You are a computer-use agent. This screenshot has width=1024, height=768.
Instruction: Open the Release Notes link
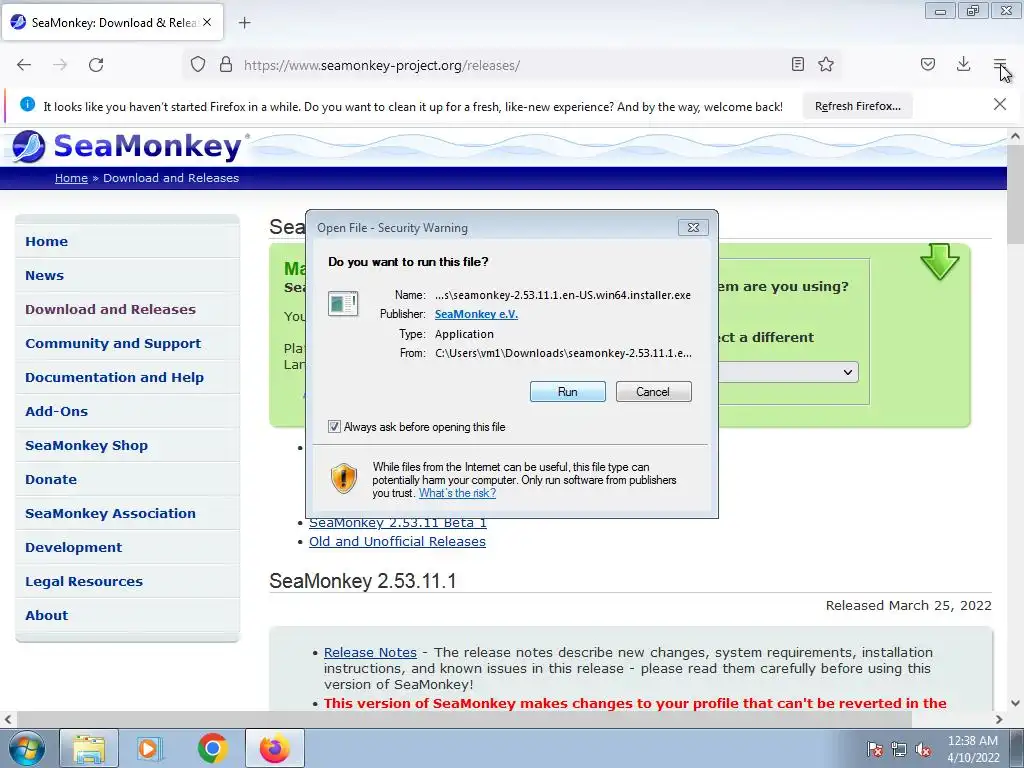click(370, 652)
